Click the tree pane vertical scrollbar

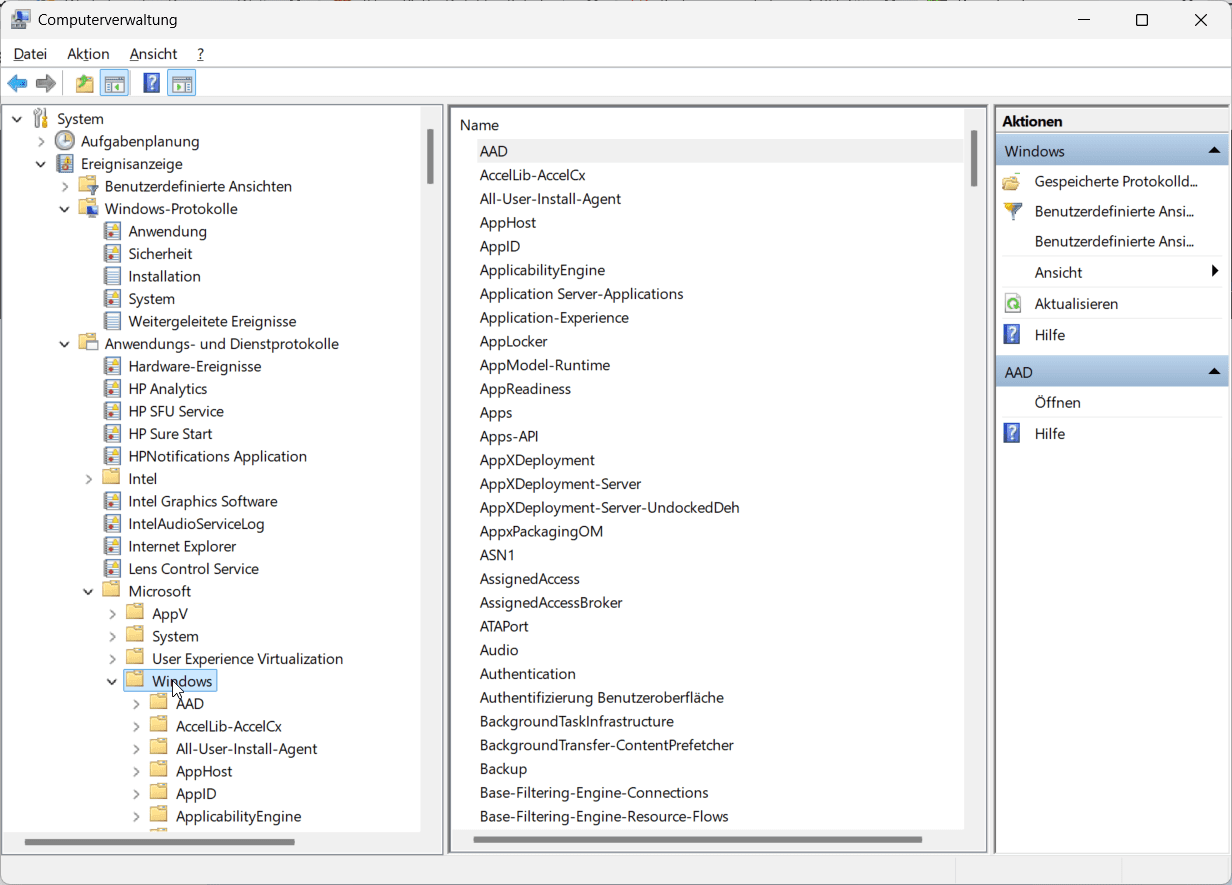[430, 156]
